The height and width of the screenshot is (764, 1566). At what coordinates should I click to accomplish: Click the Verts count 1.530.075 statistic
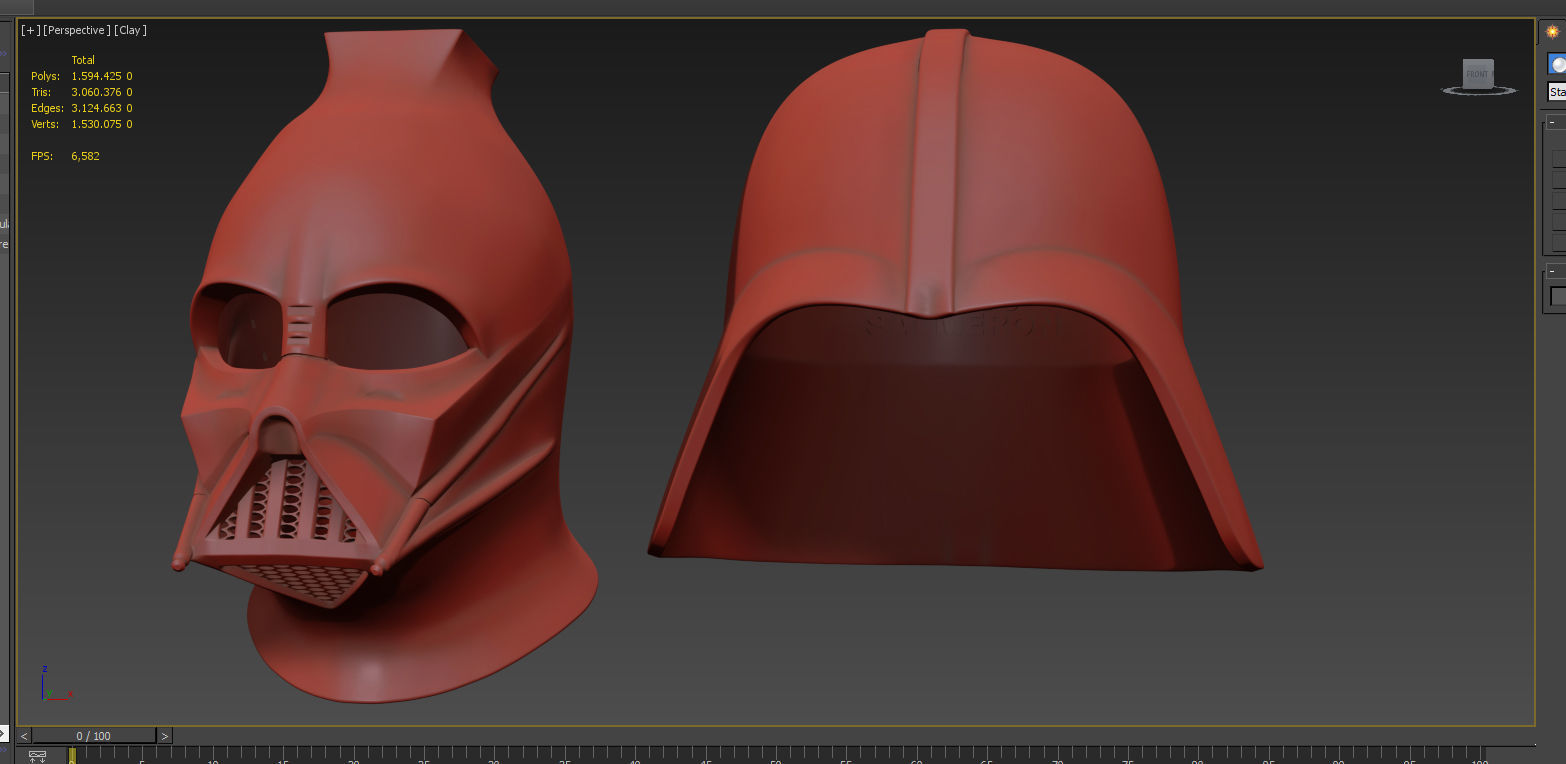tap(96, 124)
